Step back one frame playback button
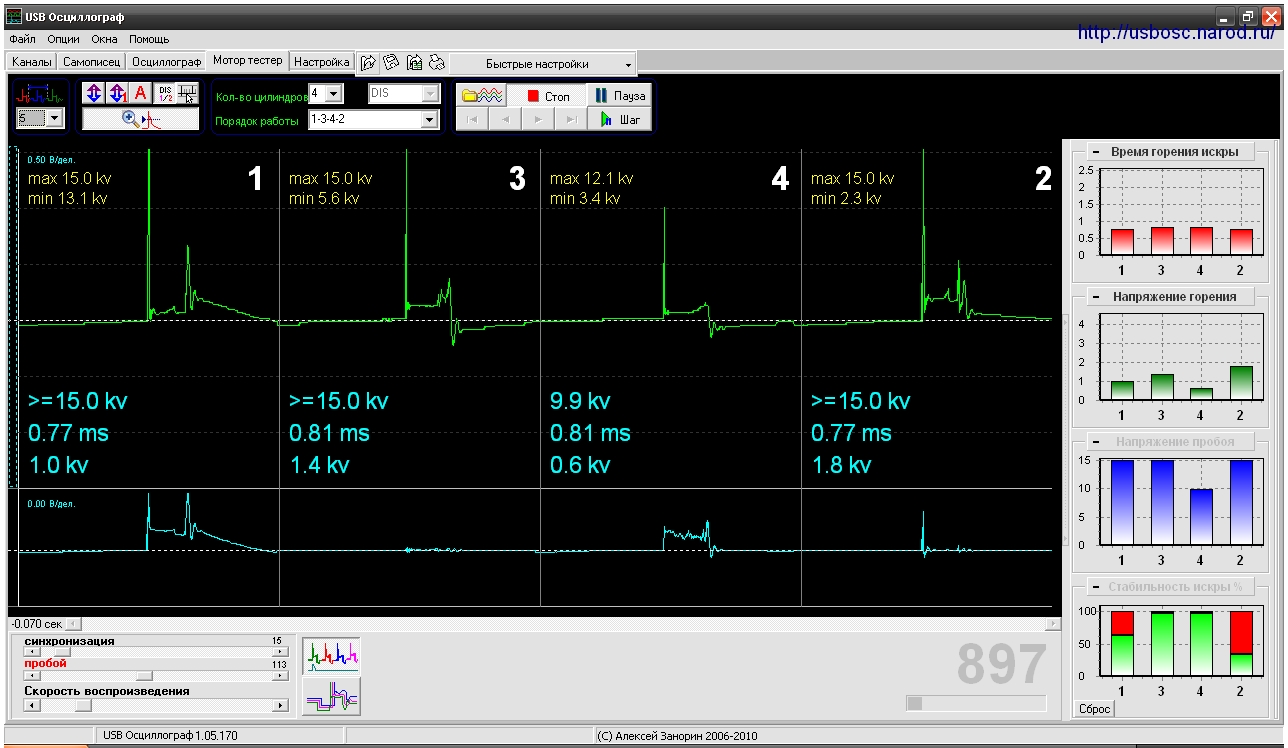The image size is (1288, 748). tap(505, 119)
